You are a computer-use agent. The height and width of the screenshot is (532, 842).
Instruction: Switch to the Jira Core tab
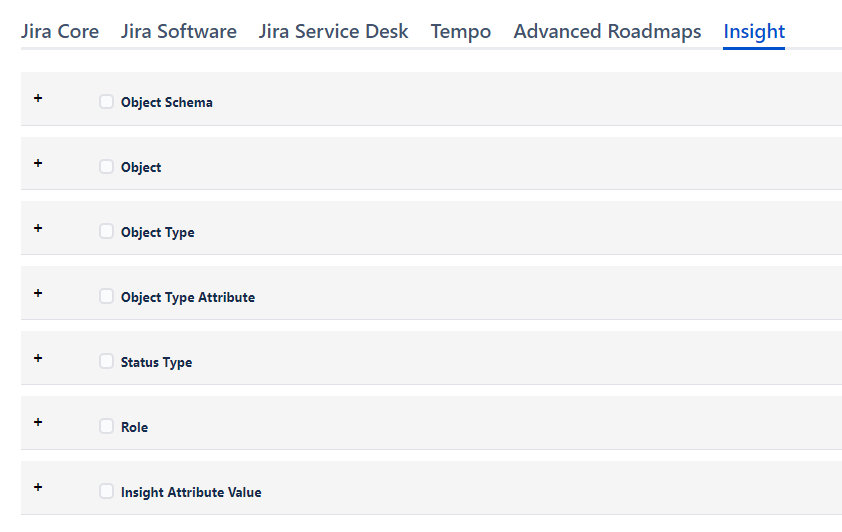[60, 31]
